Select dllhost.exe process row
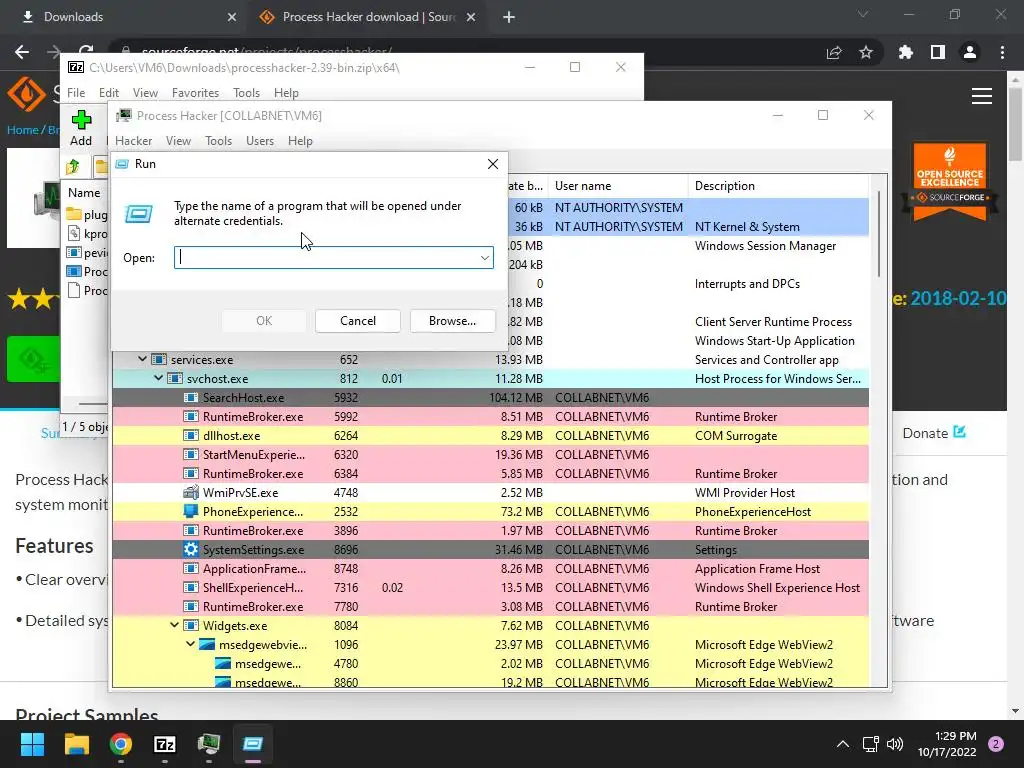Screen dimensions: 1024x768 point(490,436)
